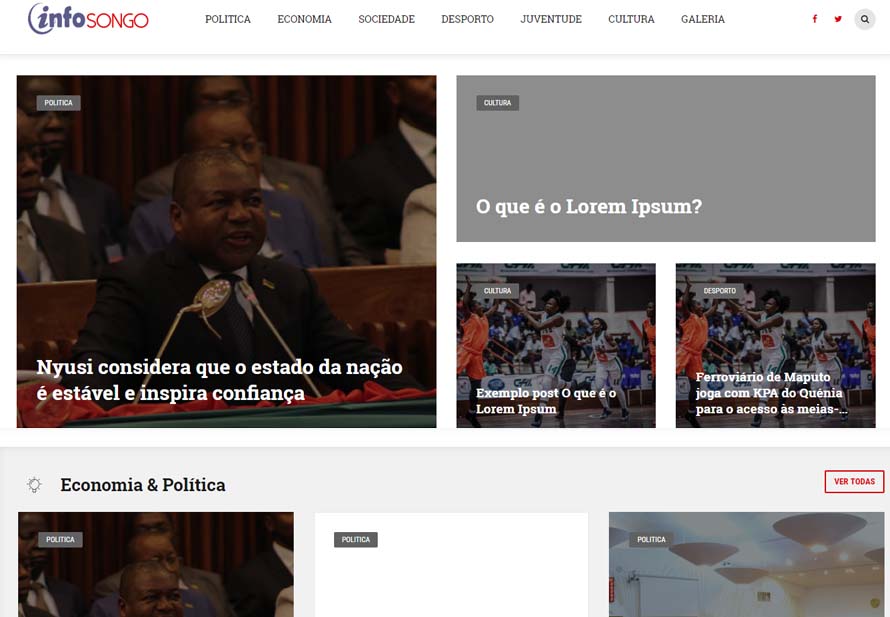890x617 pixels.
Task: Select CULTURA in the navigation bar
Action: pos(631,19)
